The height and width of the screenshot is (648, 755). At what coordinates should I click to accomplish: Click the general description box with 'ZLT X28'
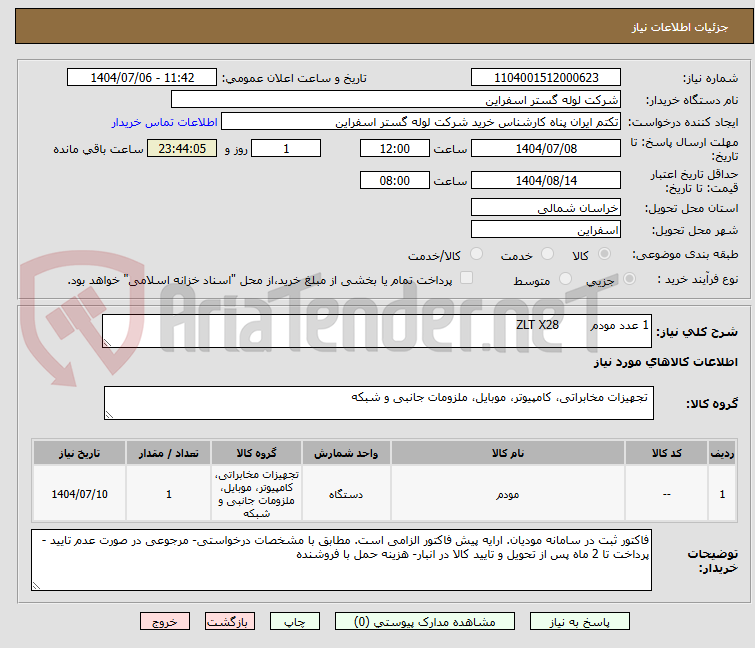tap(377, 331)
